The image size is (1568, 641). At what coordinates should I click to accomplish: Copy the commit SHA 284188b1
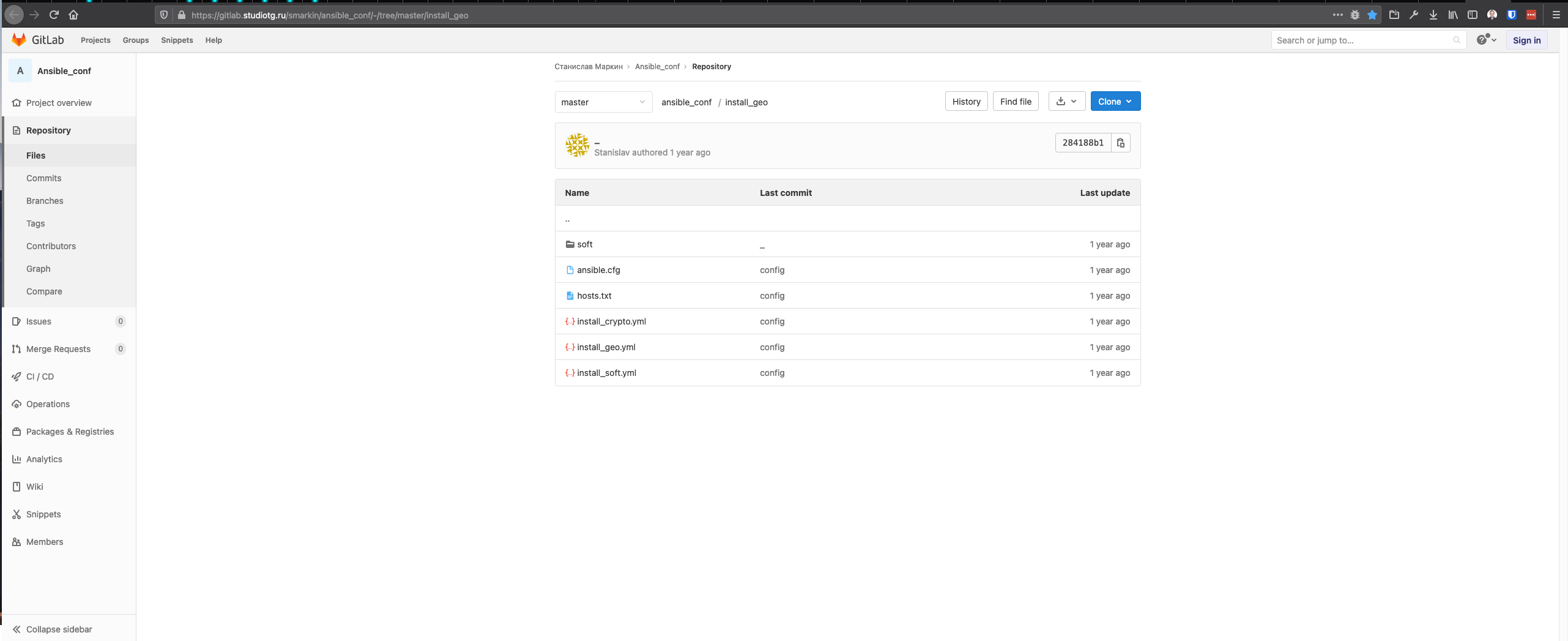point(1120,143)
